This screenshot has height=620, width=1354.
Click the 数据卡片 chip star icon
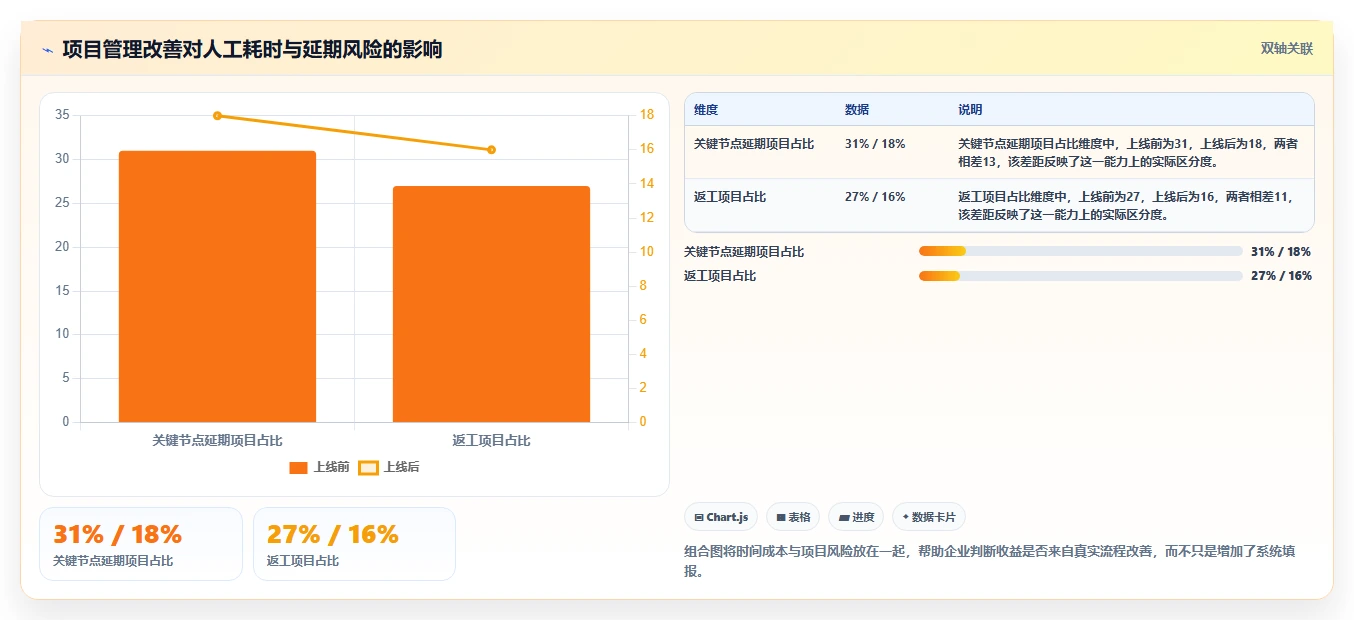pyautogui.click(x=906, y=517)
